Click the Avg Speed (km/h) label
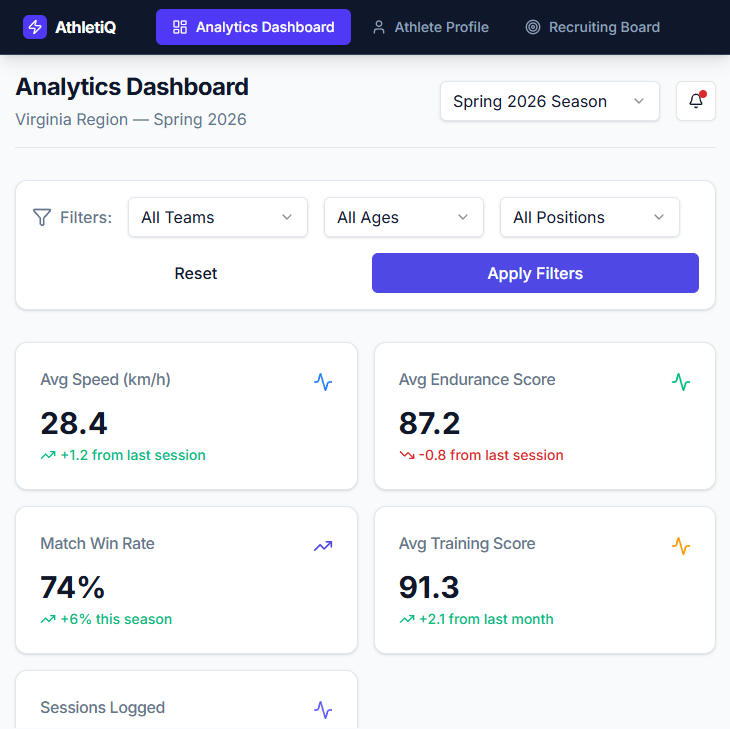This screenshot has height=729, width=730. [106, 379]
